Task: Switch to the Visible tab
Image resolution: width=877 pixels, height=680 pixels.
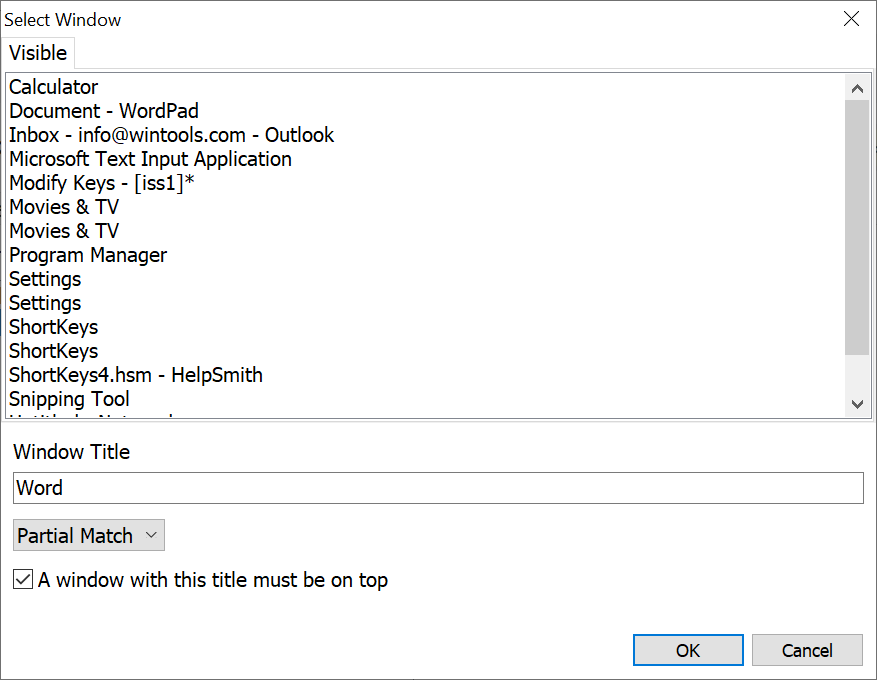Action: pos(38,53)
